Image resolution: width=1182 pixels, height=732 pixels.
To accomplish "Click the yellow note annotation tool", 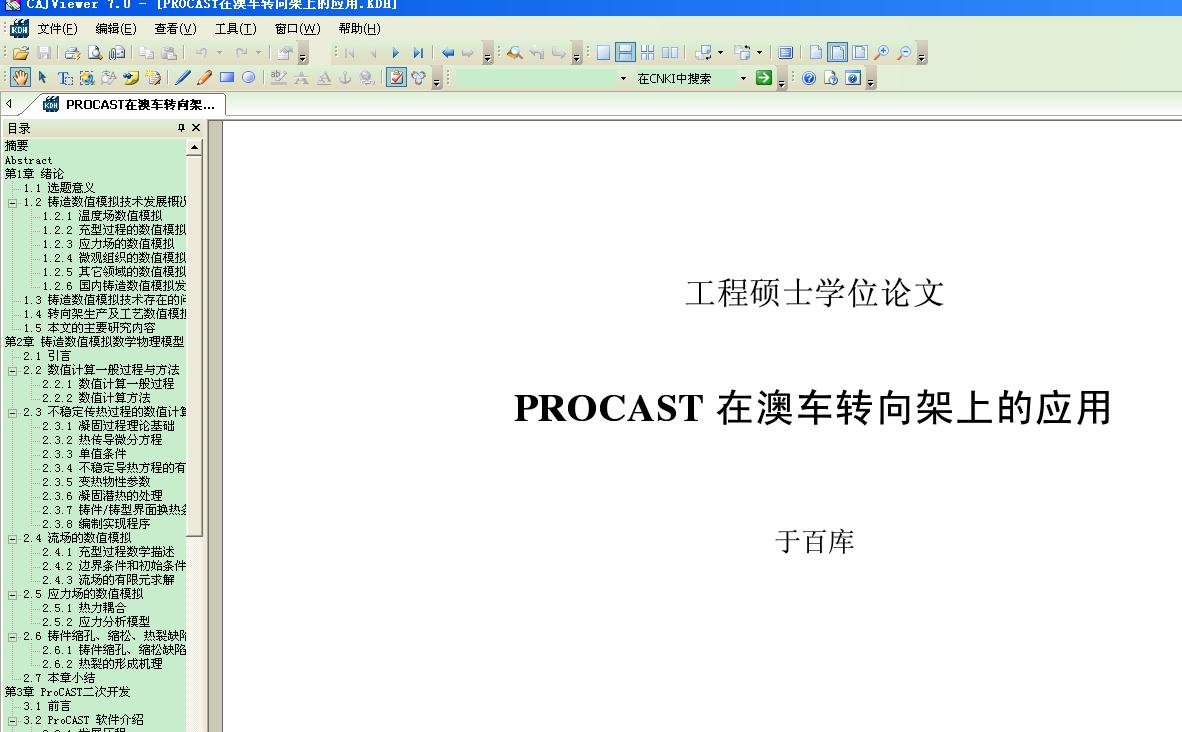I will pos(131,78).
